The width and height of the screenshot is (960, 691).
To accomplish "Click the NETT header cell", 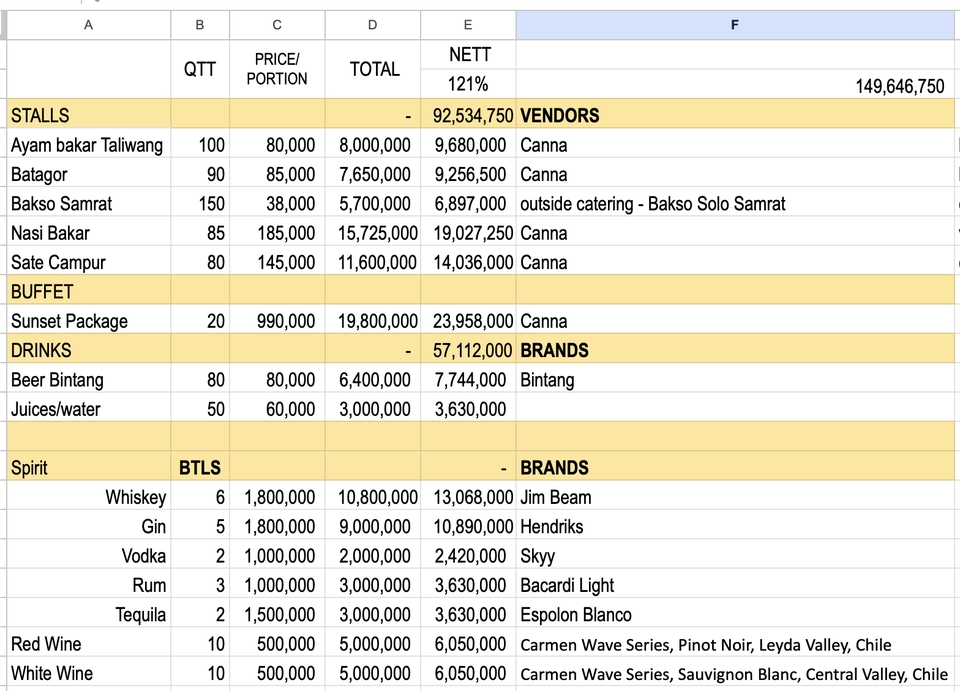I will (468, 54).
